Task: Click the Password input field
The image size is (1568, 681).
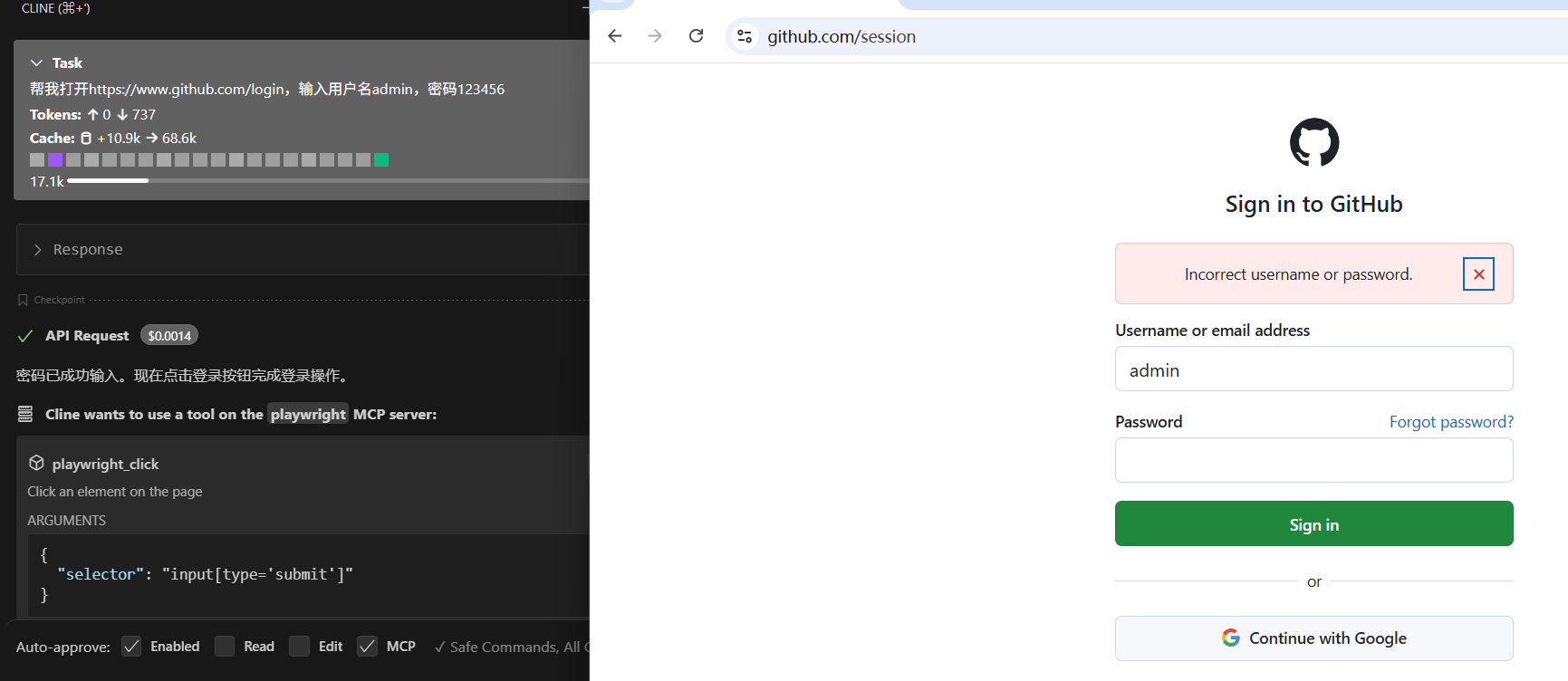Action: pyautogui.click(x=1314, y=460)
